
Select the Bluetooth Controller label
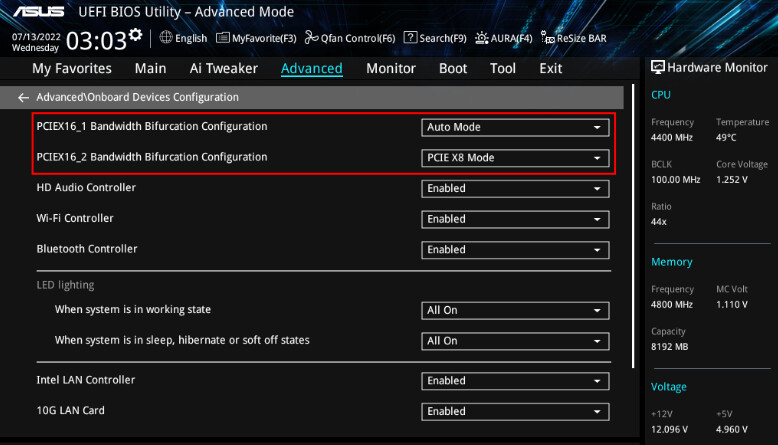click(x=87, y=249)
